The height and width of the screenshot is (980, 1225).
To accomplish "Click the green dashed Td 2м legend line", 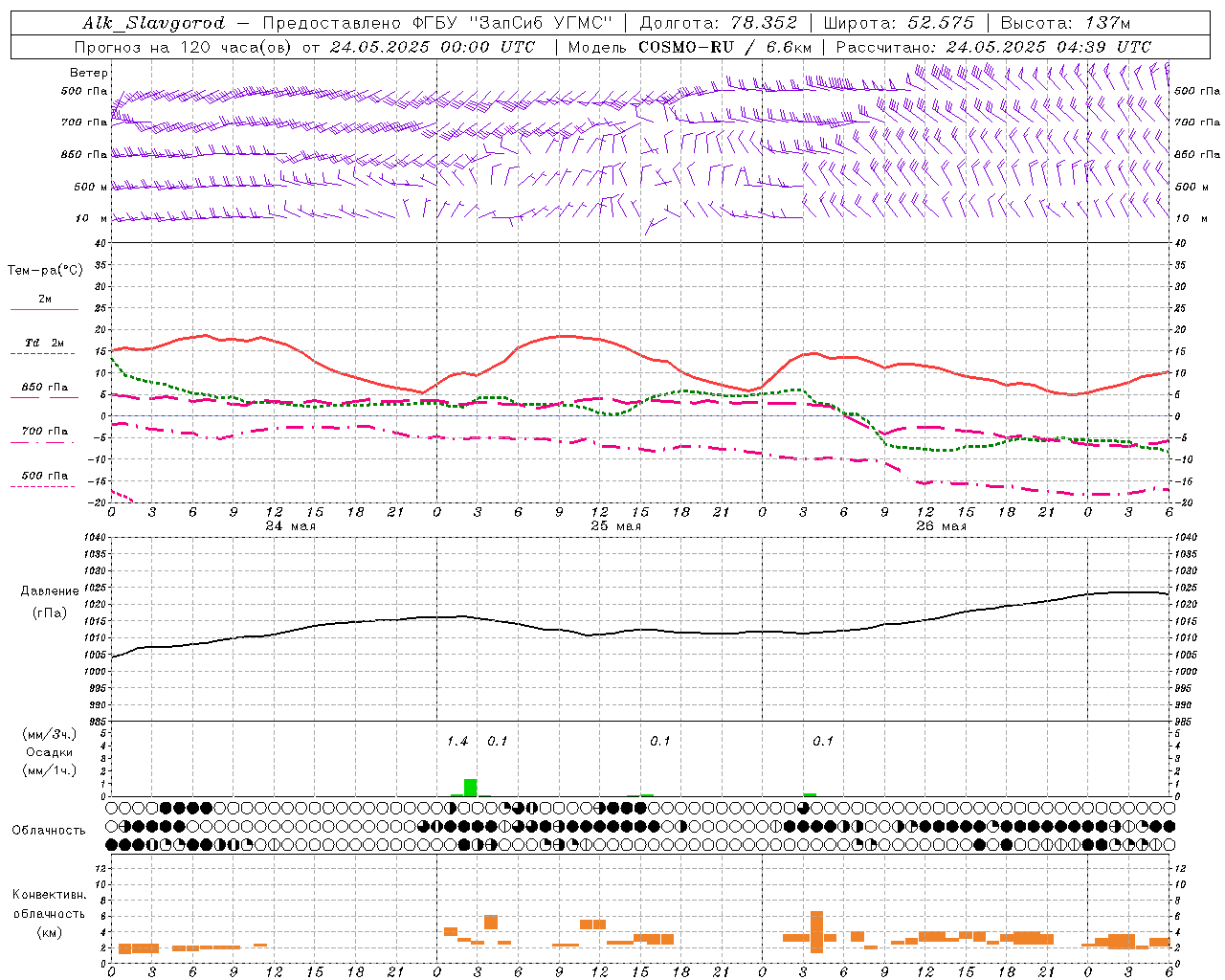I will (44, 354).
